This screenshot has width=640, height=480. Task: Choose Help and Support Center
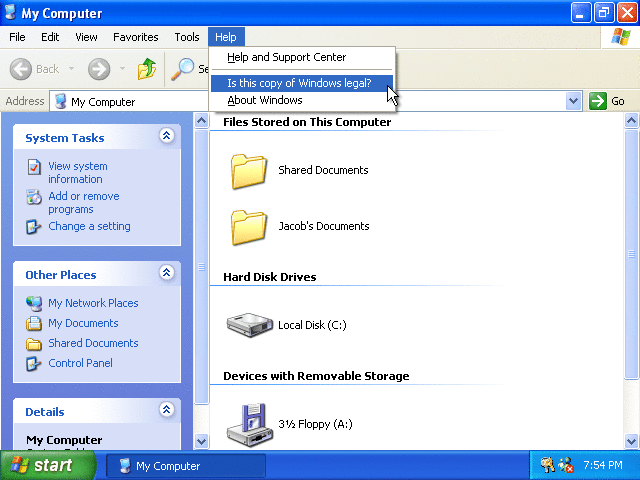tap(302, 57)
